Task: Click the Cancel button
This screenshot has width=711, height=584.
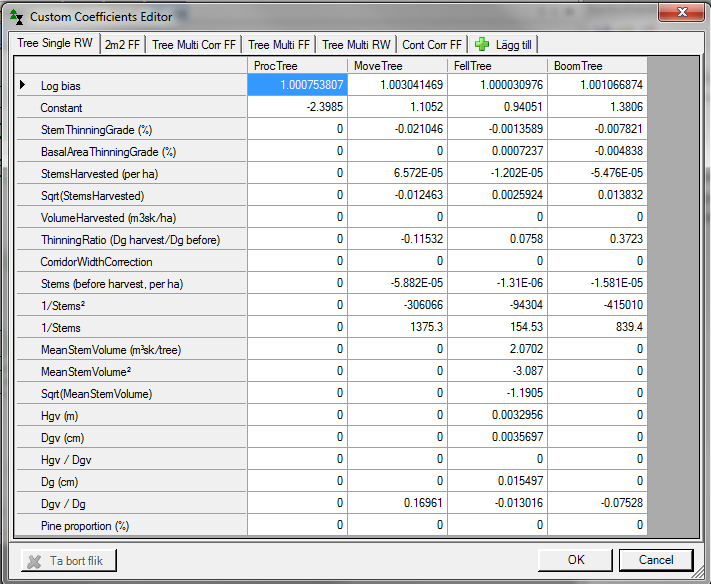Action: click(656, 560)
